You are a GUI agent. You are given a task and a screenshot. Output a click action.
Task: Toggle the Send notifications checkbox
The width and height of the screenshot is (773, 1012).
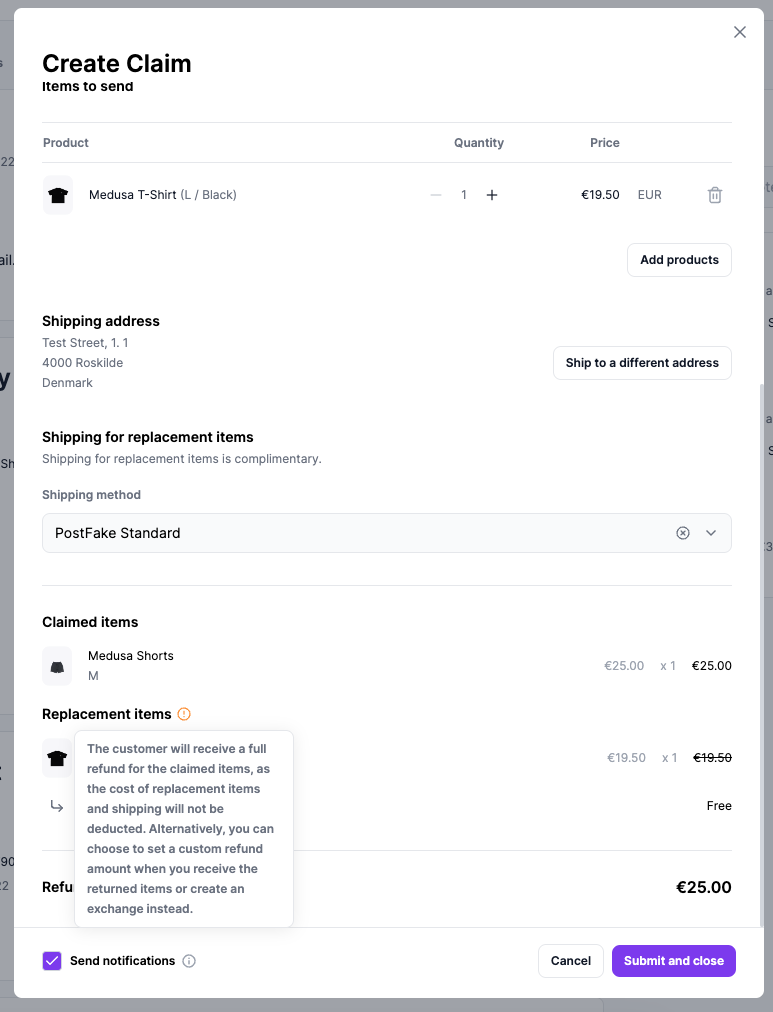52,961
